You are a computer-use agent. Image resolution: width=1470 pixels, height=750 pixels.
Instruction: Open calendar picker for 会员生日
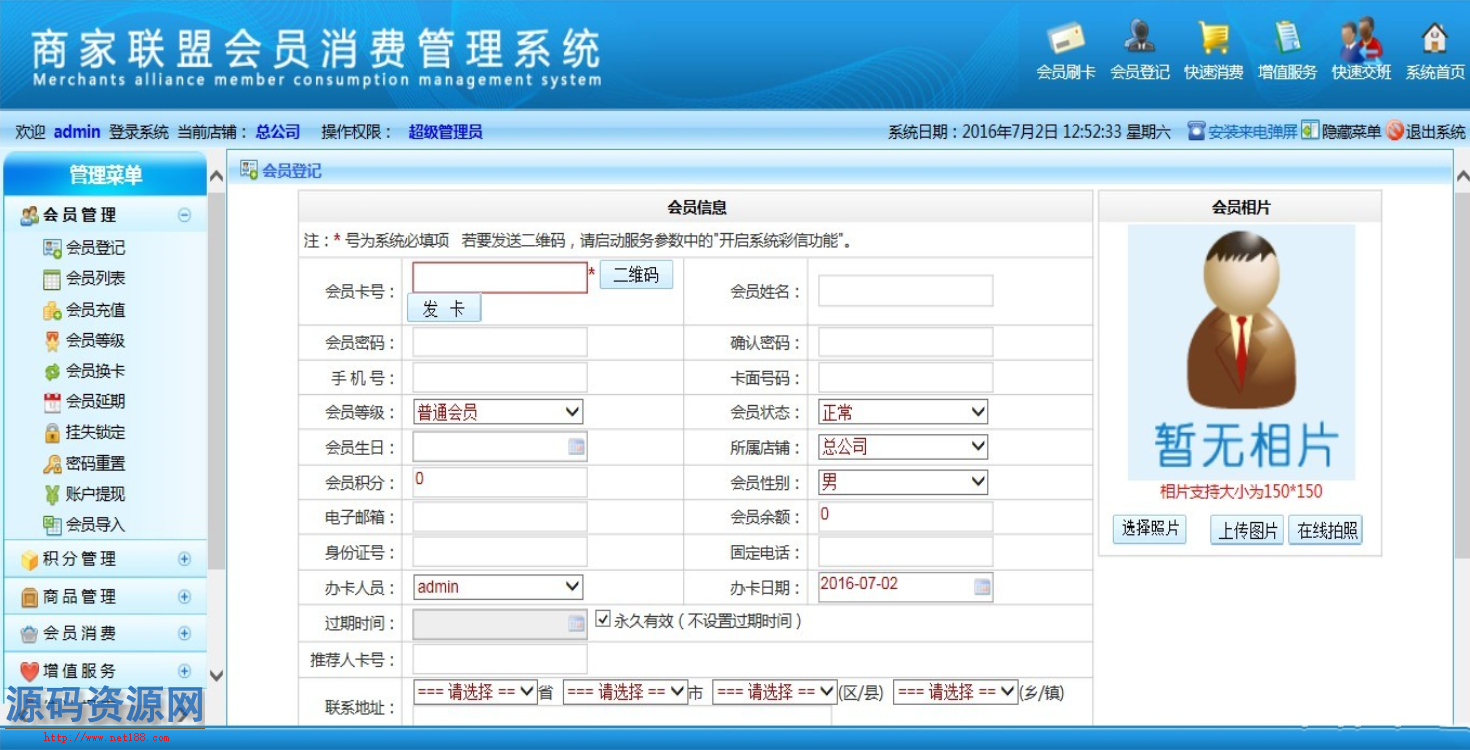[x=576, y=447]
